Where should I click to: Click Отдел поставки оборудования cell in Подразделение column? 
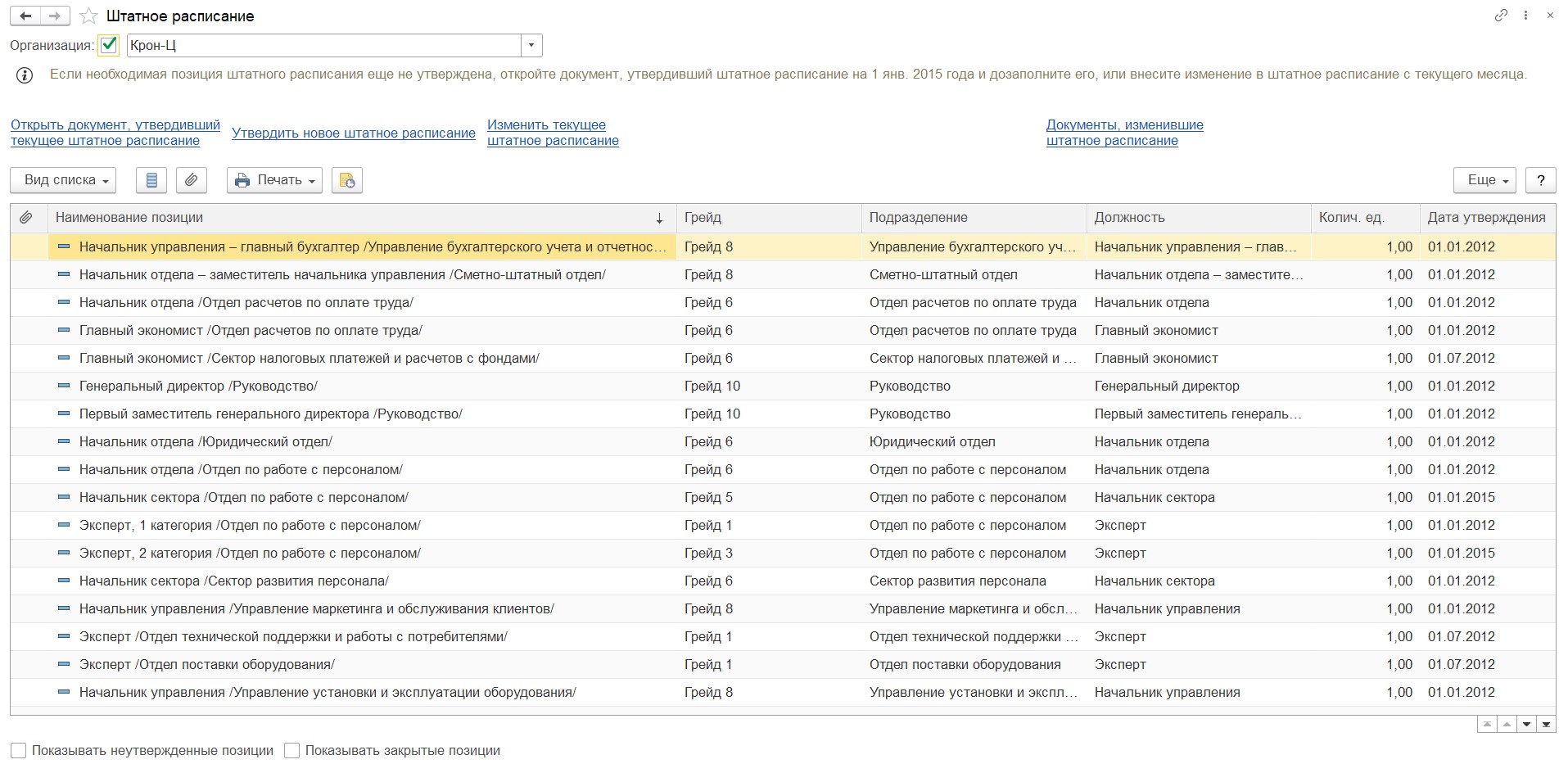point(974,664)
